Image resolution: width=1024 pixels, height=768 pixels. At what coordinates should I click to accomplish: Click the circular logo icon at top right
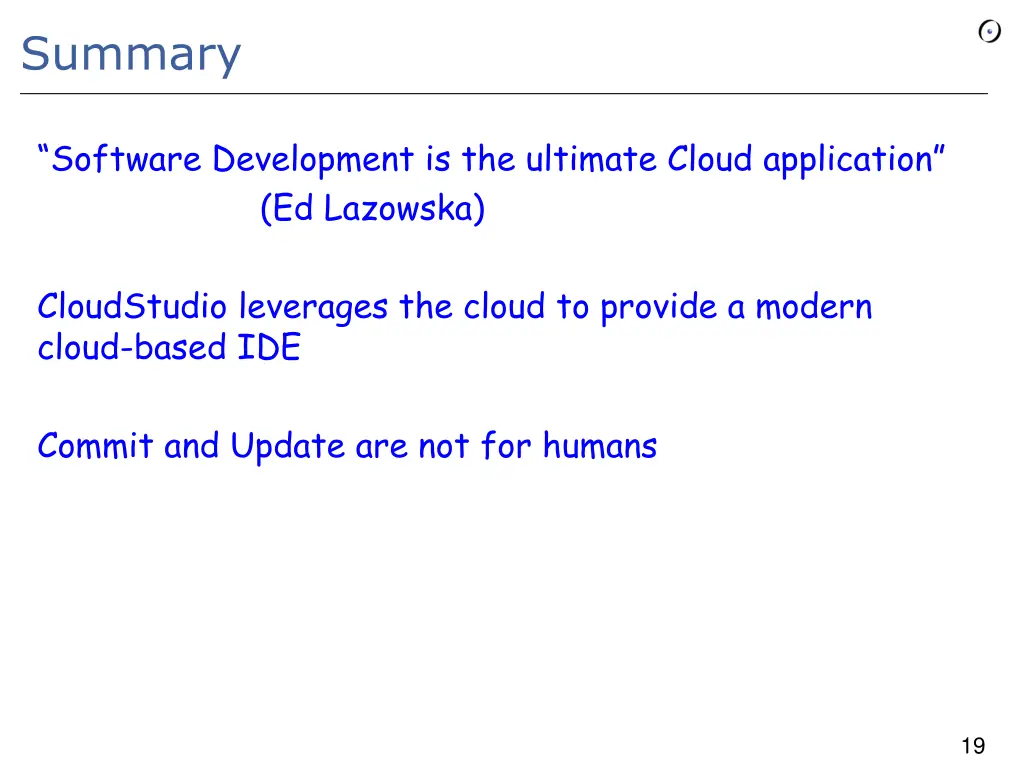(989, 31)
